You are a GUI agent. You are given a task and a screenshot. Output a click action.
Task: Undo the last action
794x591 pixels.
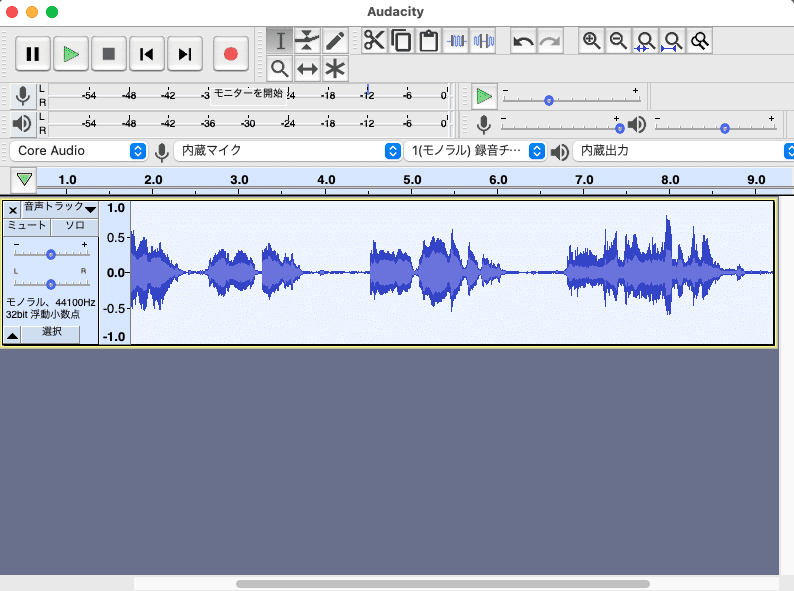523,41
